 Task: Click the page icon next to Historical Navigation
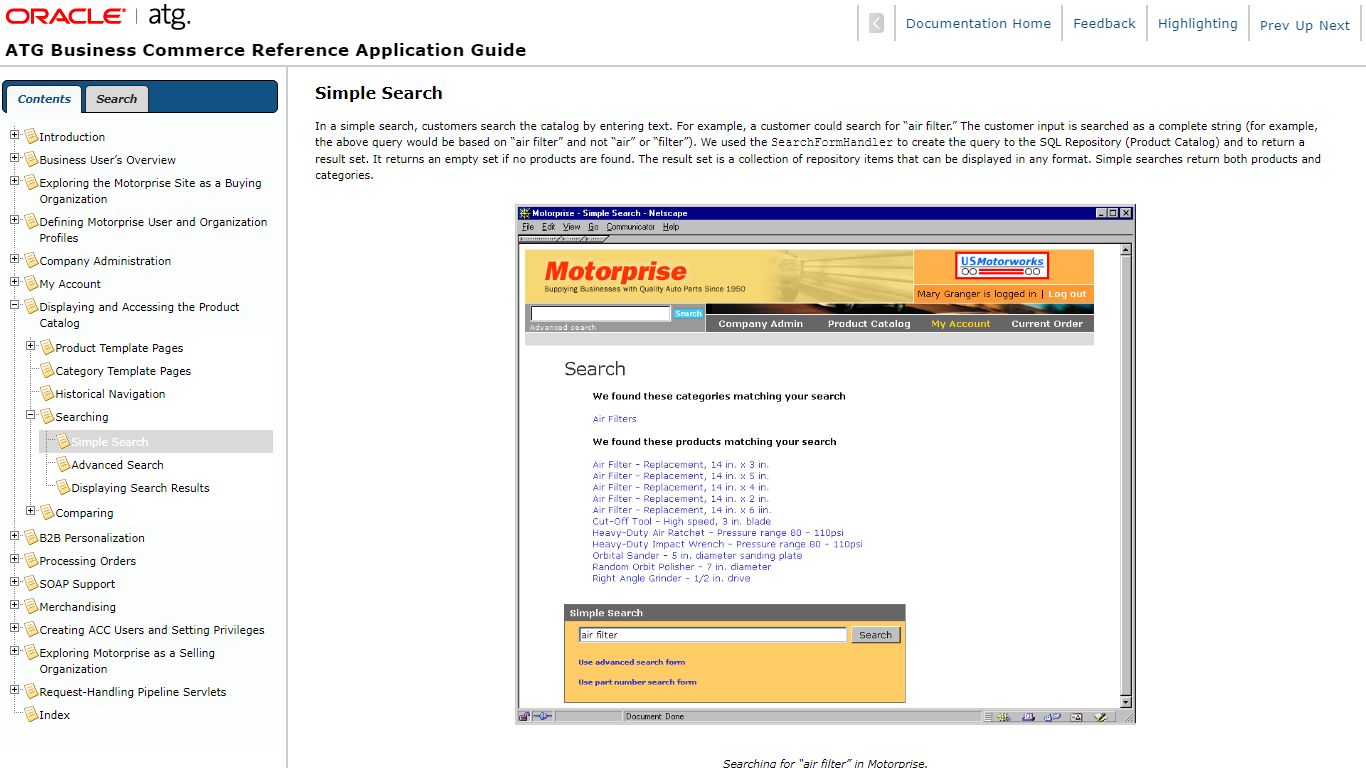click(47, 393)
